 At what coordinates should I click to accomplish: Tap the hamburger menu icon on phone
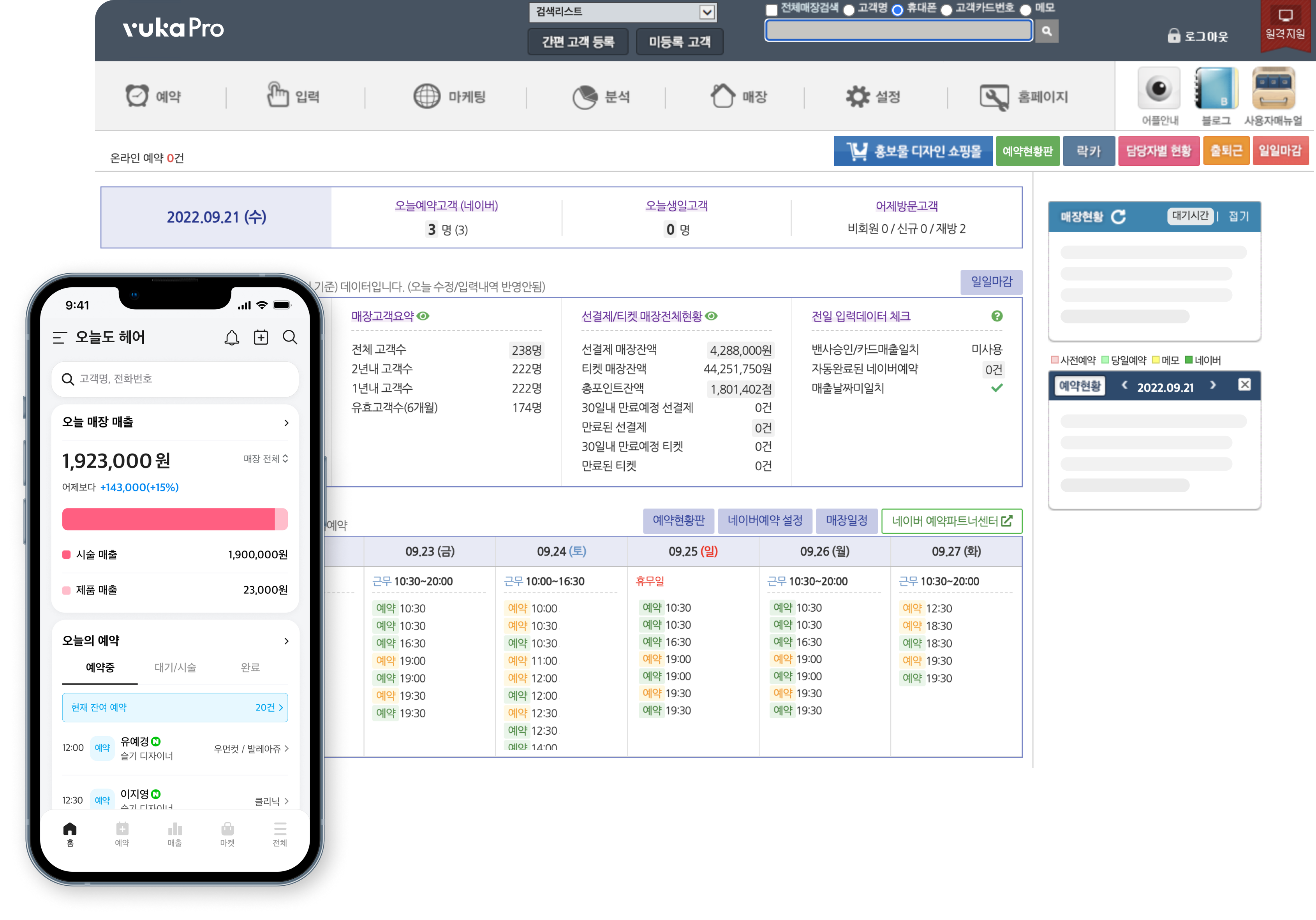[60, 338]
